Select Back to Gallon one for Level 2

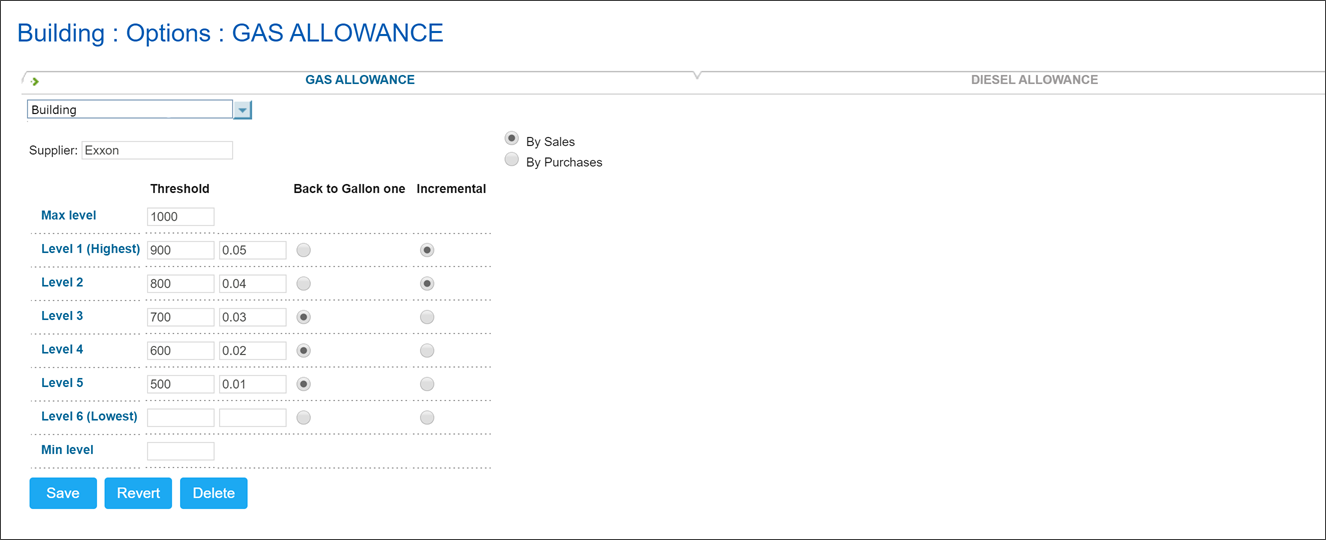(304, 284)
